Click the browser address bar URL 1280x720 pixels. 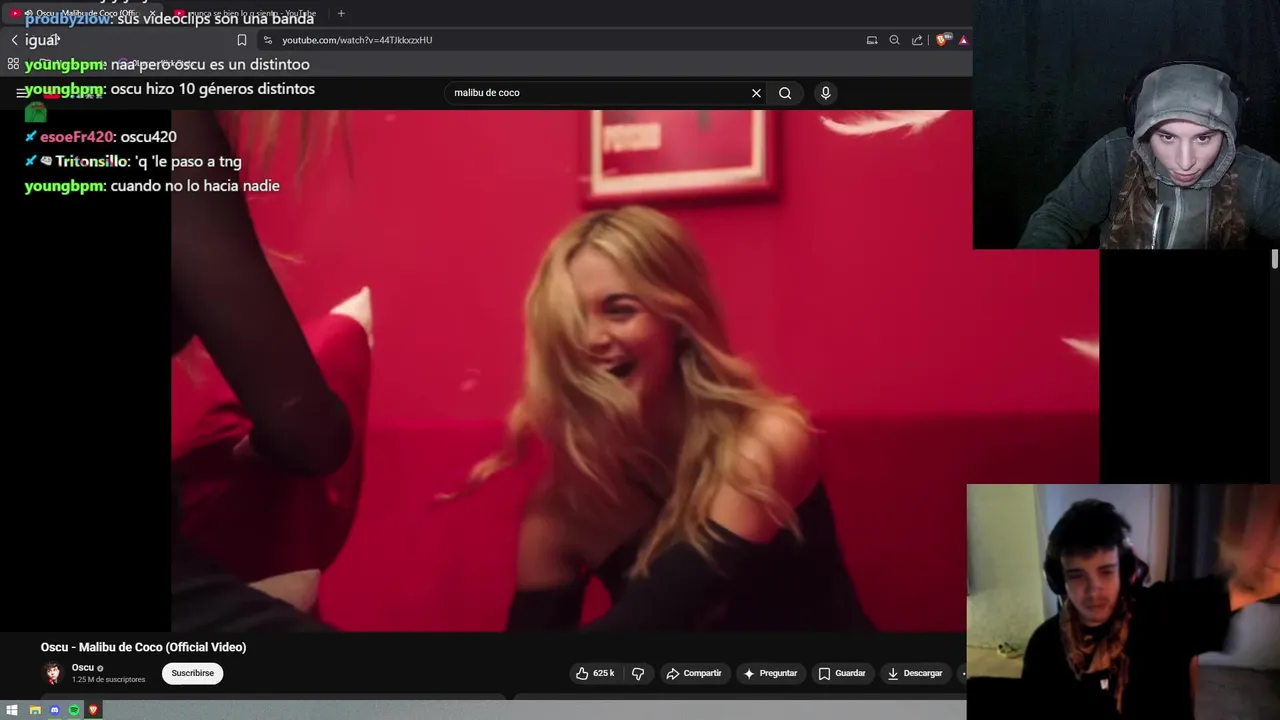357,40
